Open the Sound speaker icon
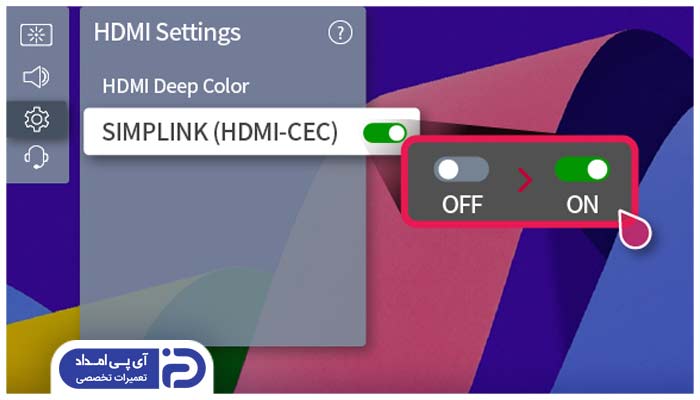700x400 pixels. (36, 77)
